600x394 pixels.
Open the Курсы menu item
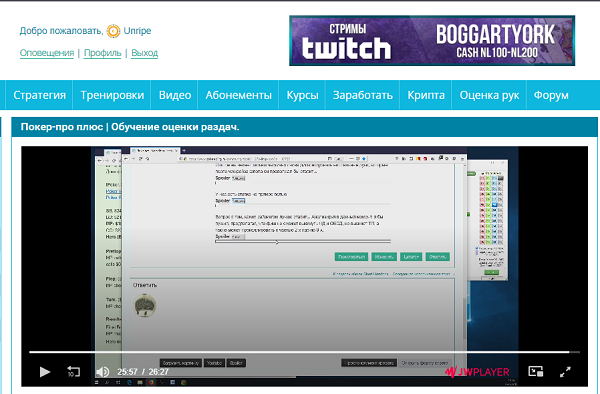click(302, 95)
